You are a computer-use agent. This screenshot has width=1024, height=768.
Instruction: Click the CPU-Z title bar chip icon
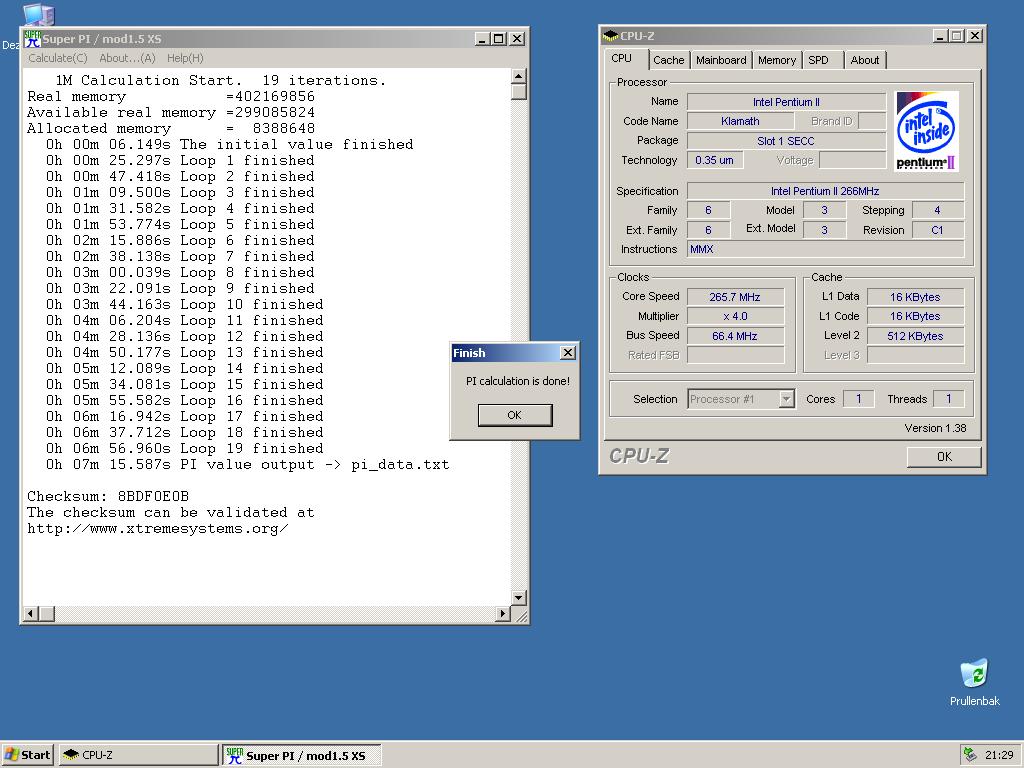tap(610, 36)
